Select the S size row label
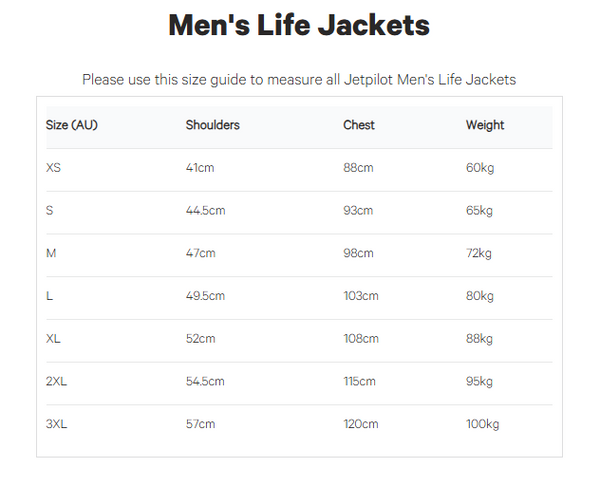 (50, 211)
